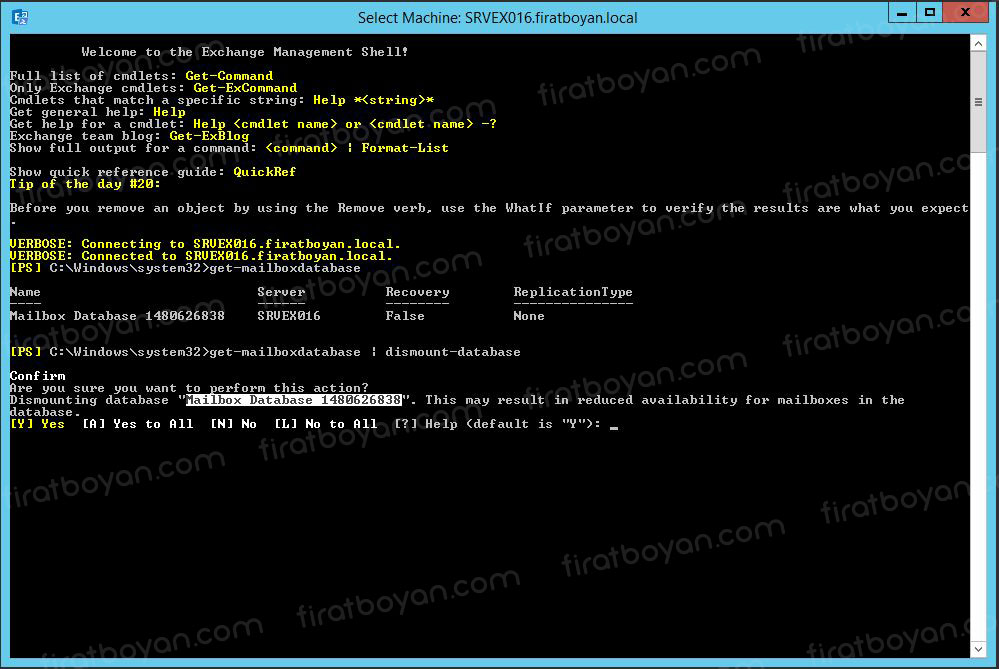The width and height of the screenshot is (999, 669).
Task: Click the 'Get-Command' cmdlet text
Action: pyautogui.click(x=229, y=76)
